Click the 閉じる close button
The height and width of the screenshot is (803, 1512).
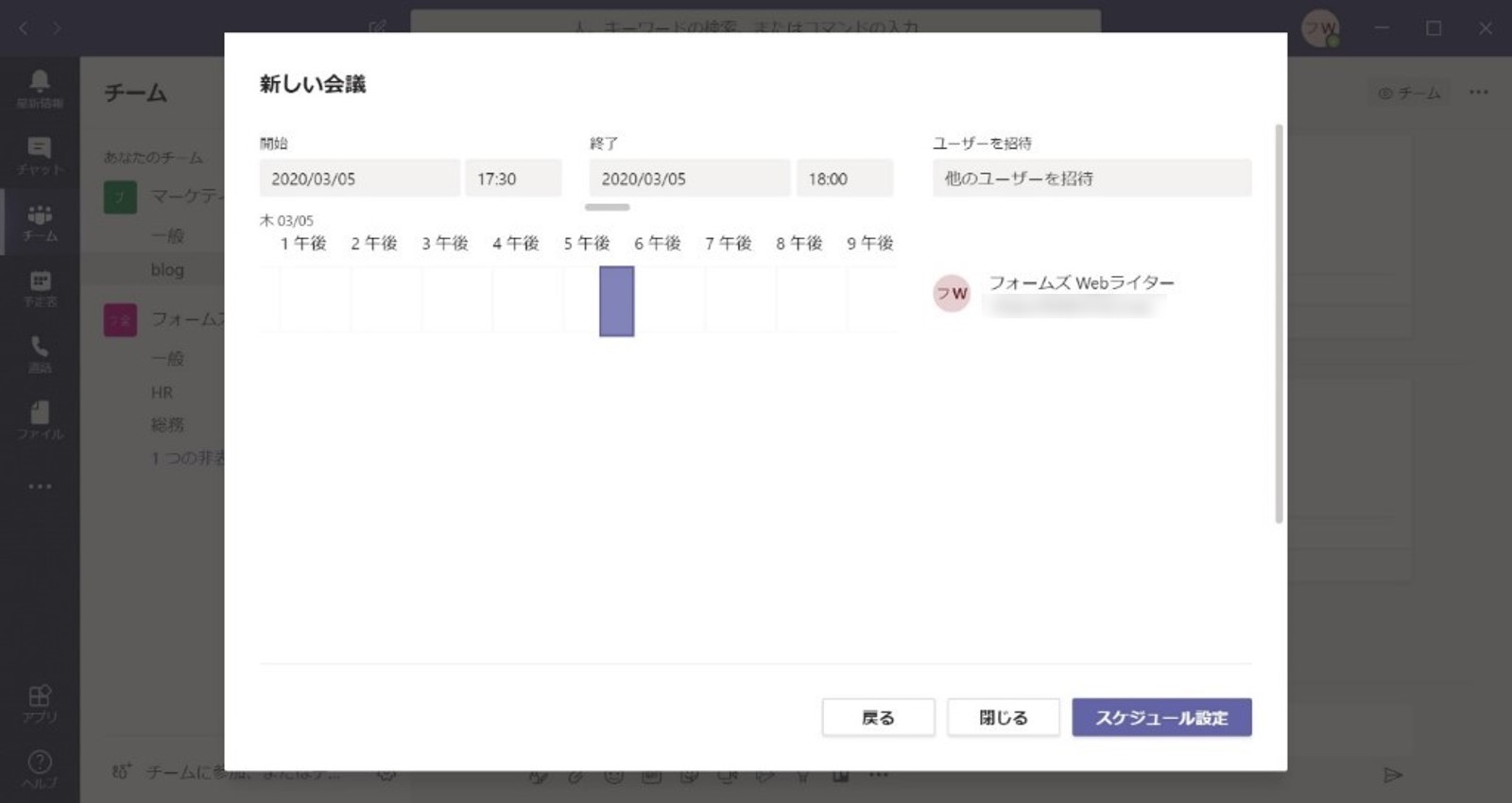(1003, 717)
